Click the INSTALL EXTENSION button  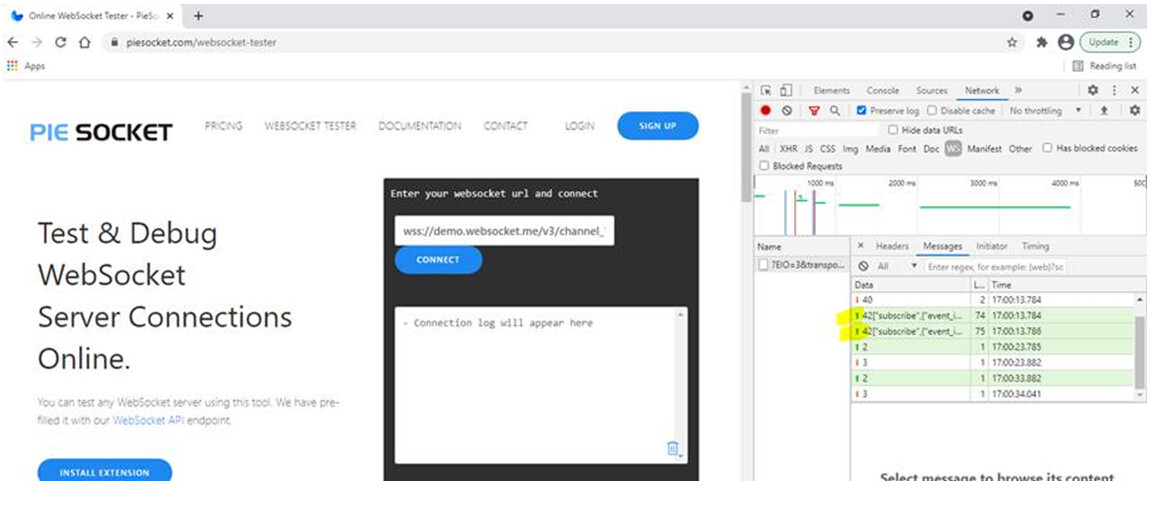click(104, 471)
